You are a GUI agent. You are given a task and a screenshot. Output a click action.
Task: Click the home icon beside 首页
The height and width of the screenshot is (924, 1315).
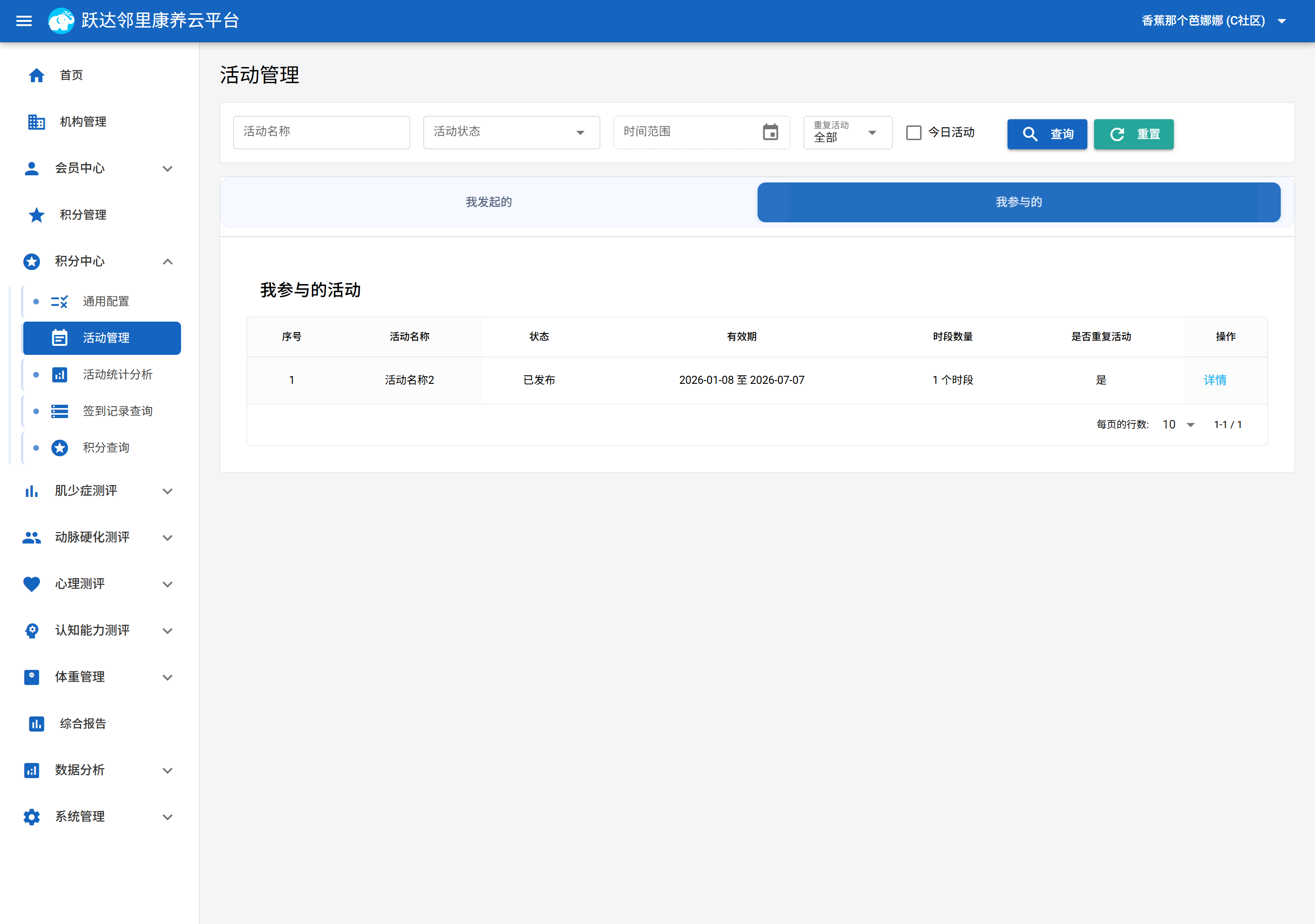pyautogui.click(x=37, y=75)
